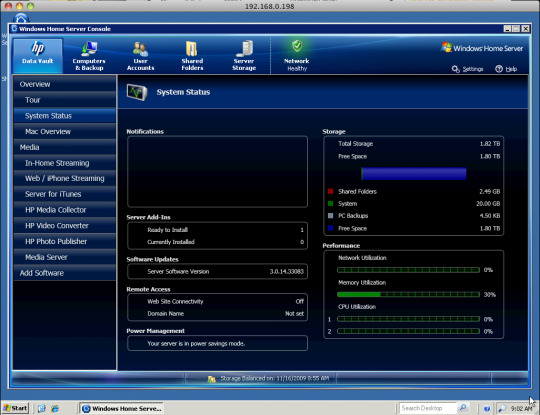Click the CPU 2 utilization meter
The height and width of the screenshot is (415, 540).
[408, 331]
